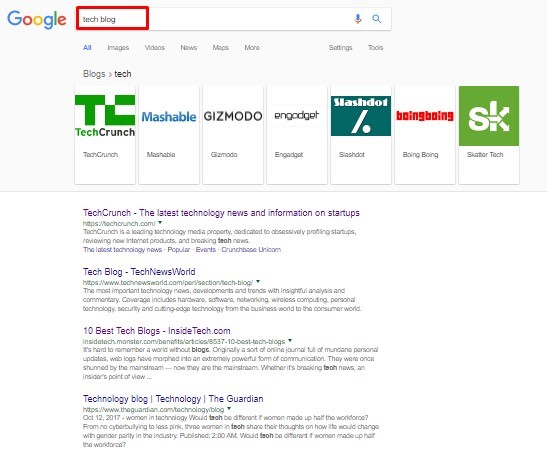Click the theguardian.com/technology/blog URL text
547x458 pixels.
153,410
